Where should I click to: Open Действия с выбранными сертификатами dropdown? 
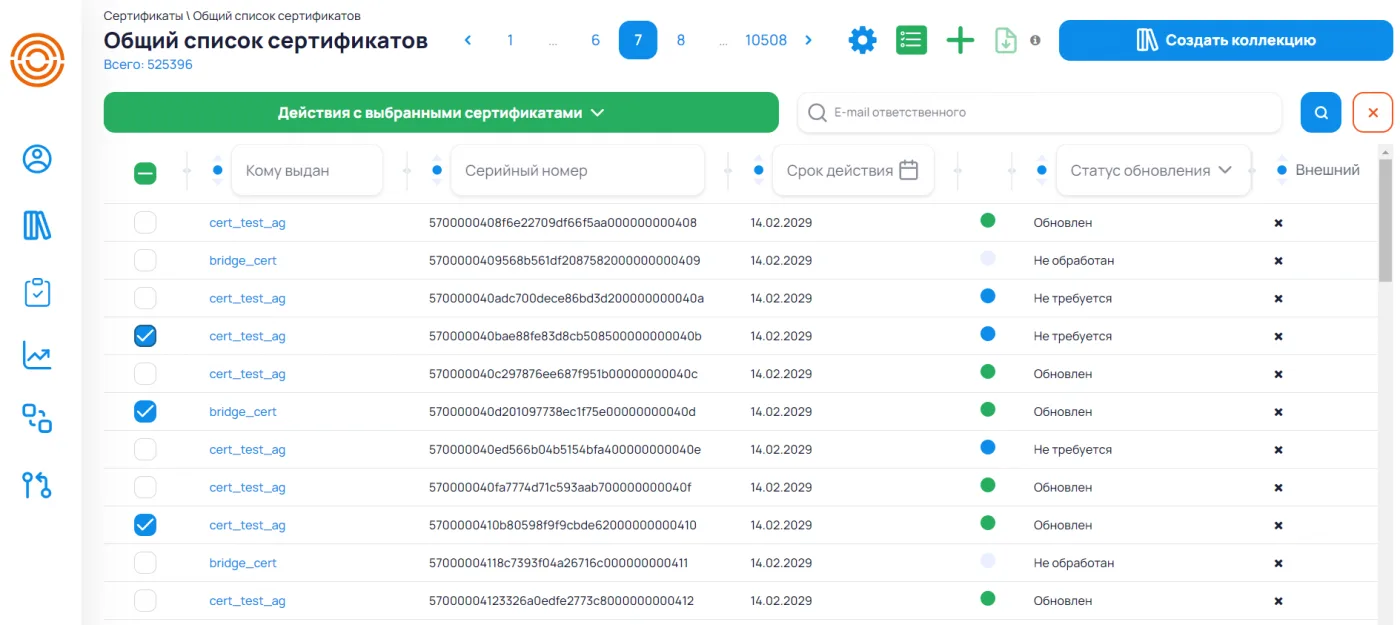441,112
